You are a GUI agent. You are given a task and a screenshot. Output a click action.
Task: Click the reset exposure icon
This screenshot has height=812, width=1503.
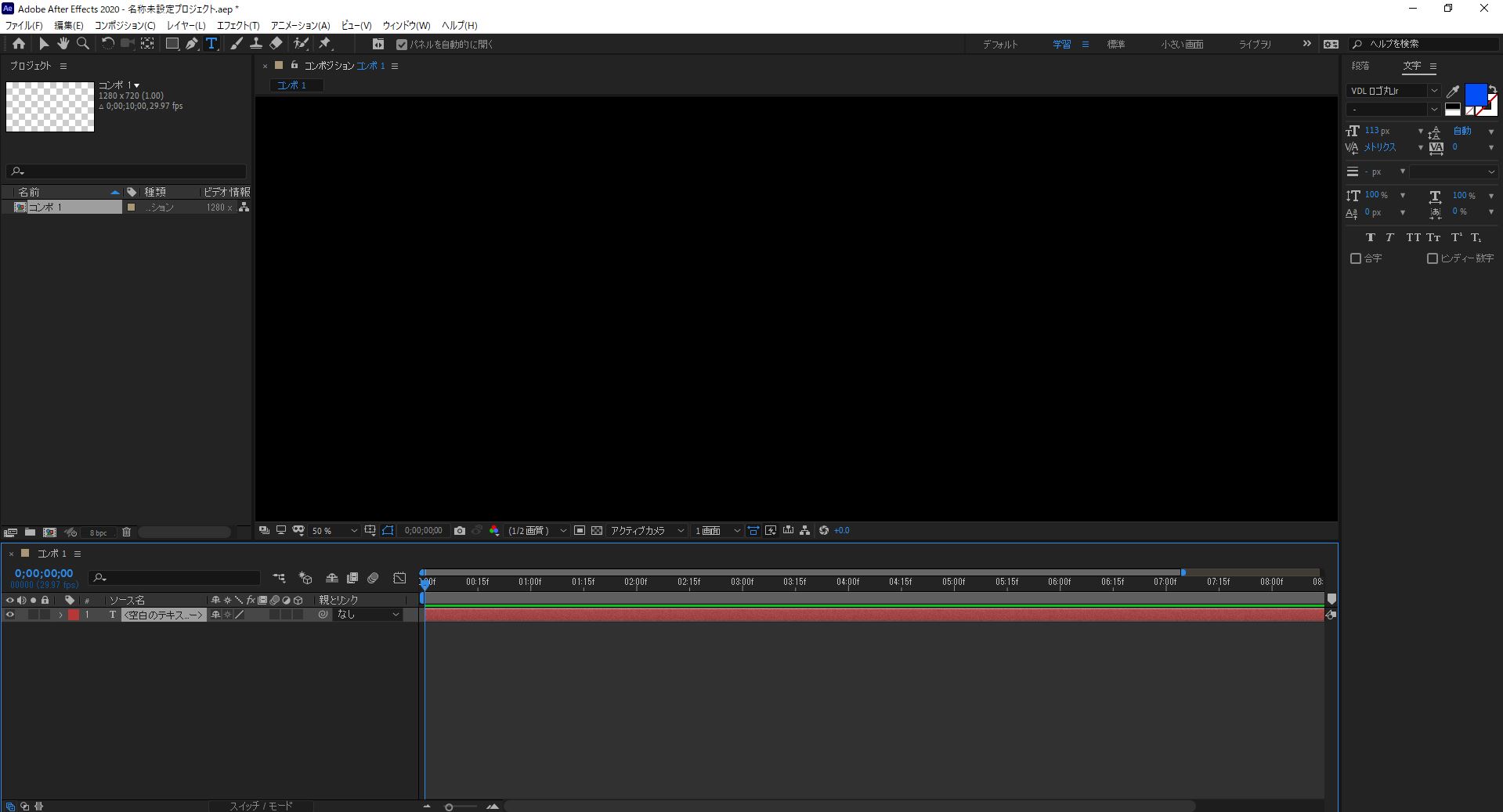824,531
